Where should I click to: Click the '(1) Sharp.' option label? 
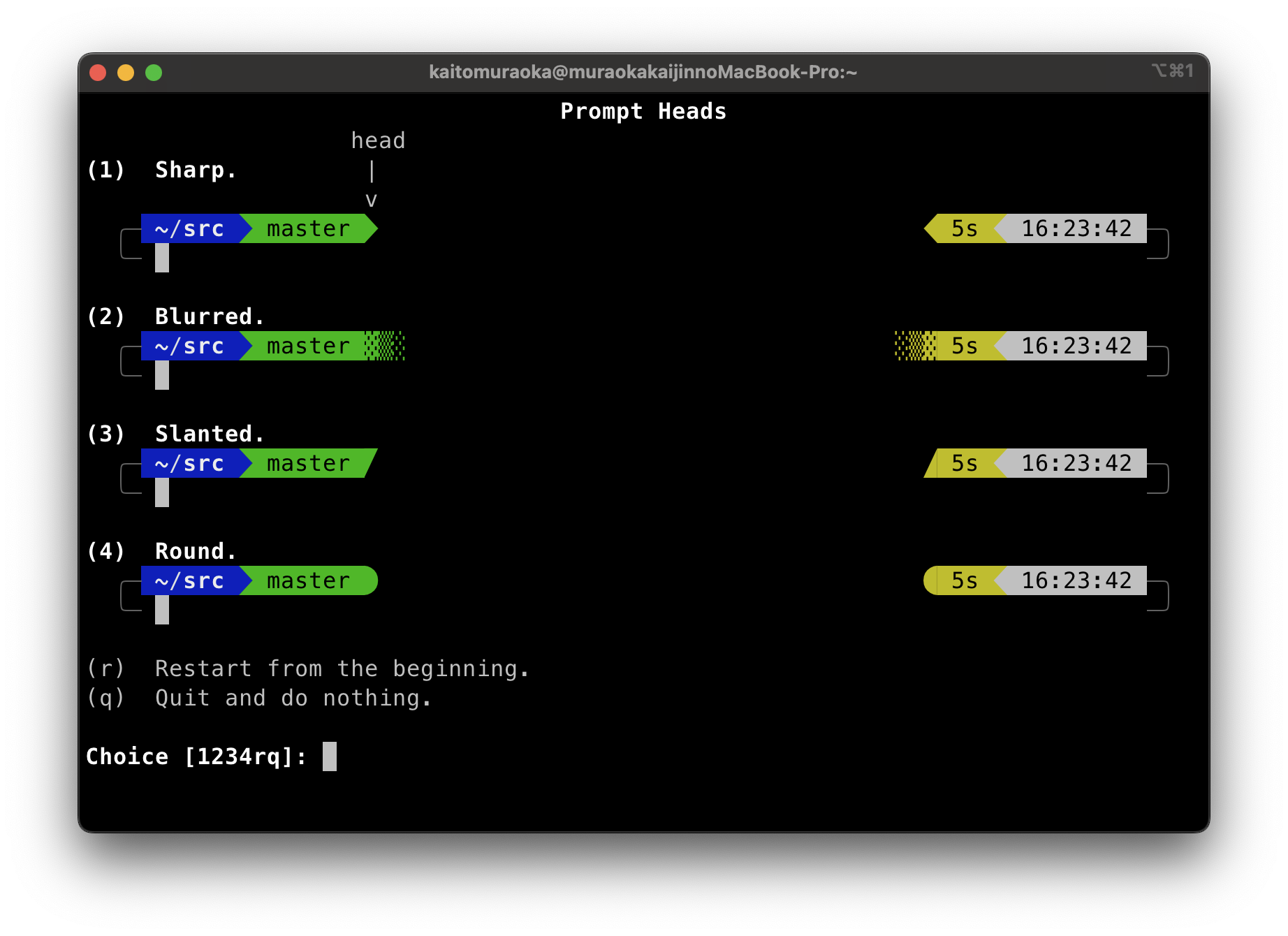click(161, 170)
